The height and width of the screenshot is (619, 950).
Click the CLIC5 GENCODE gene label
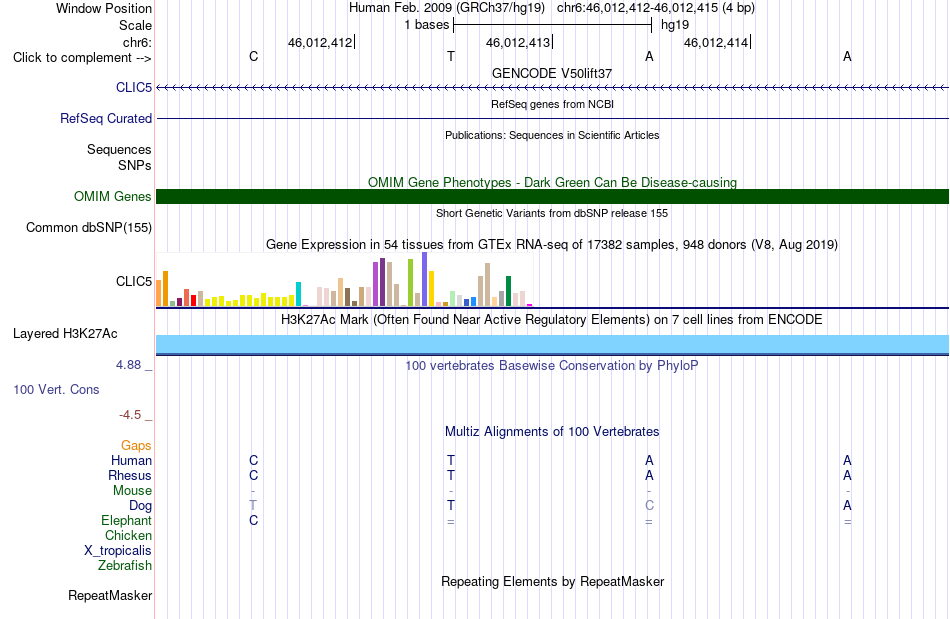point(134,87)
